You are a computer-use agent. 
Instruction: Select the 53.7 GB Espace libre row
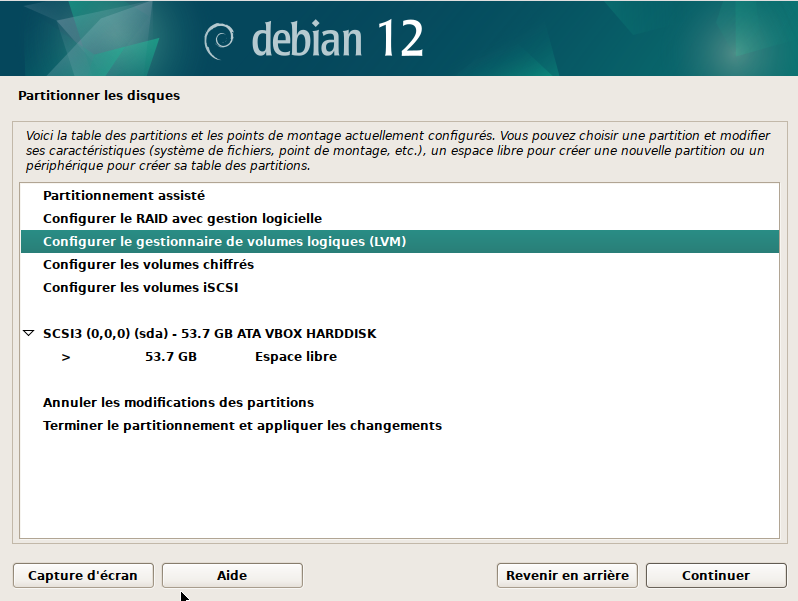(x=400, y=357)
